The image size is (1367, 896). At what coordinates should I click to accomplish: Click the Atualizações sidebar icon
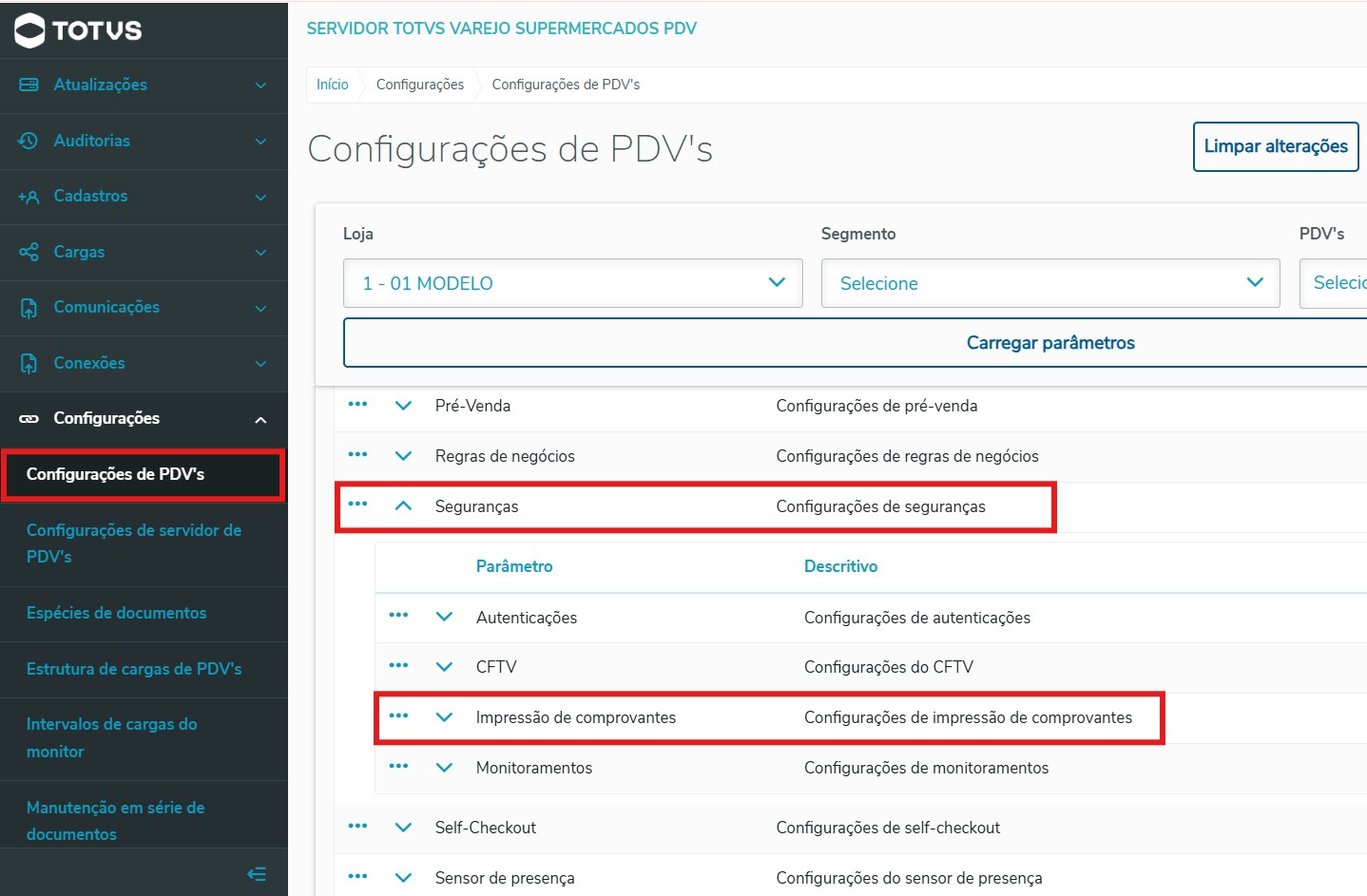(x=29, y=85)
